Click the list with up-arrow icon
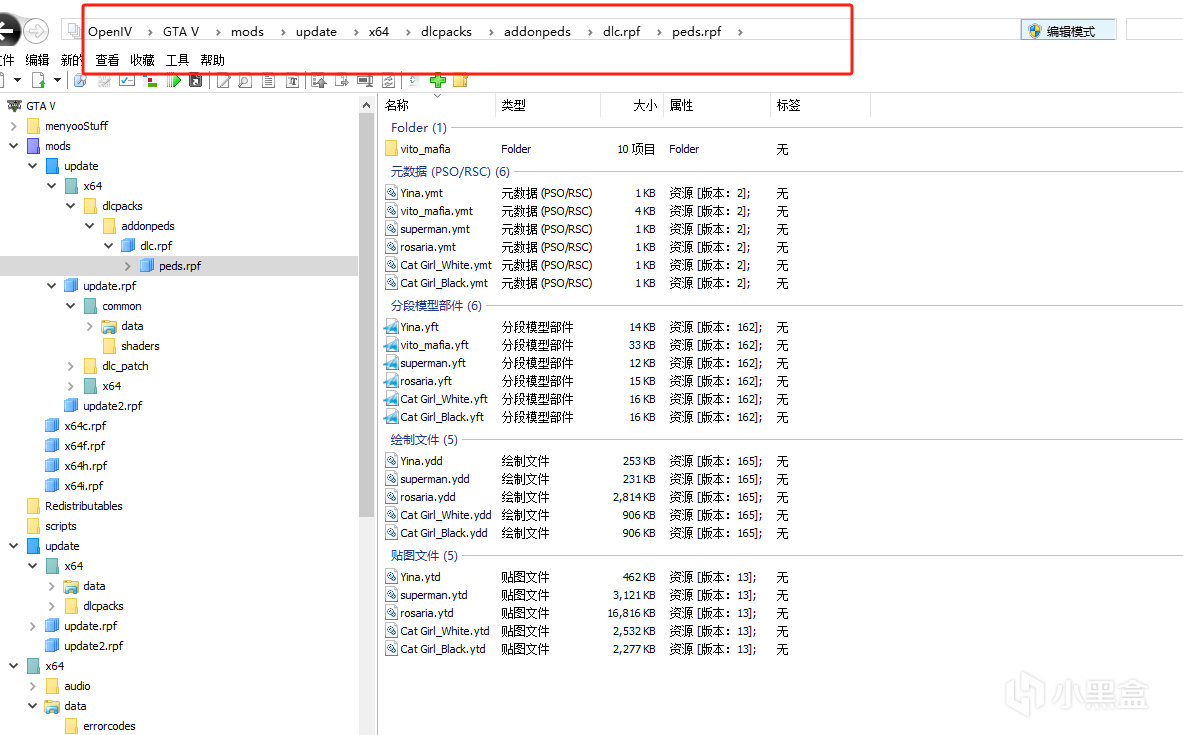Screen dimensions: 1183x735 coord(318,81)
